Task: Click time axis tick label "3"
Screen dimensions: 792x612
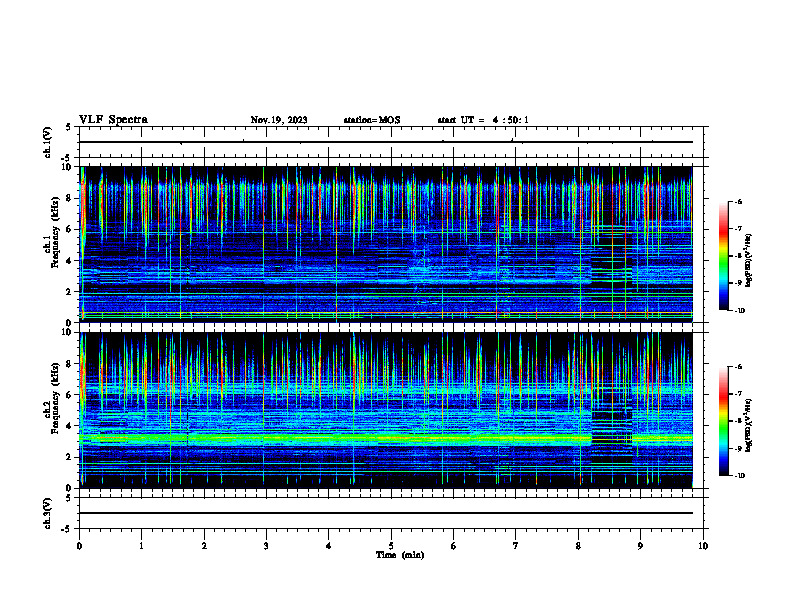Action: point(266,546)
